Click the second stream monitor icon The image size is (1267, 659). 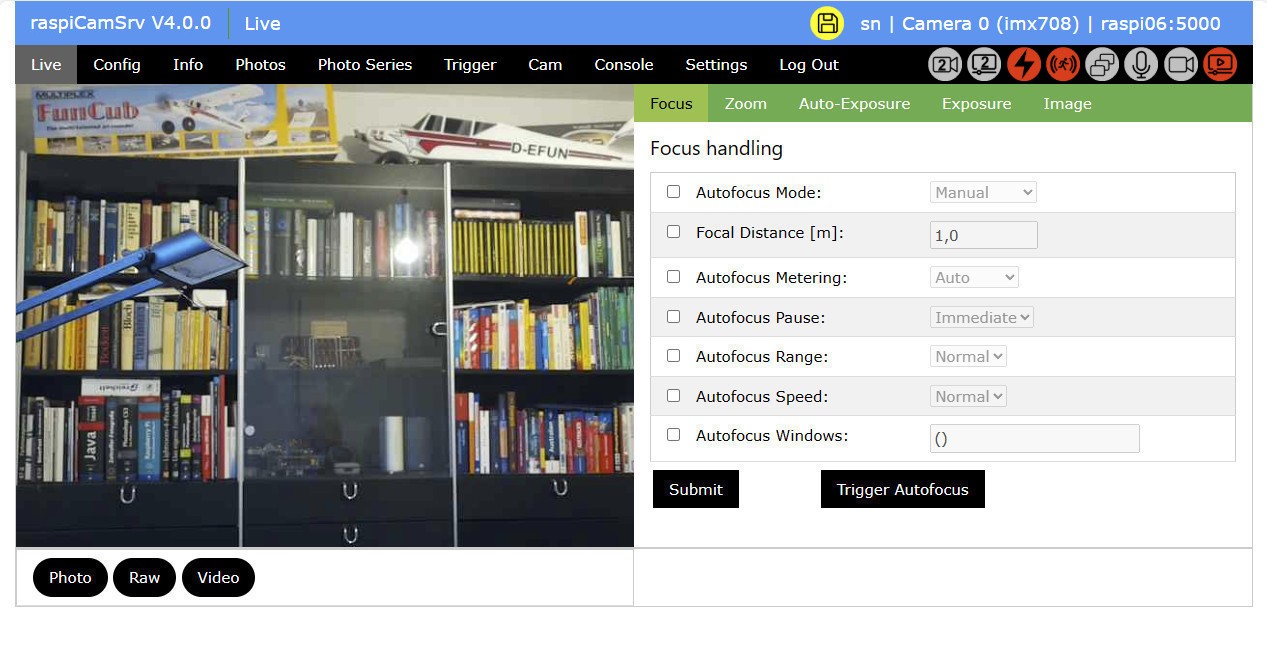[984, 65]
